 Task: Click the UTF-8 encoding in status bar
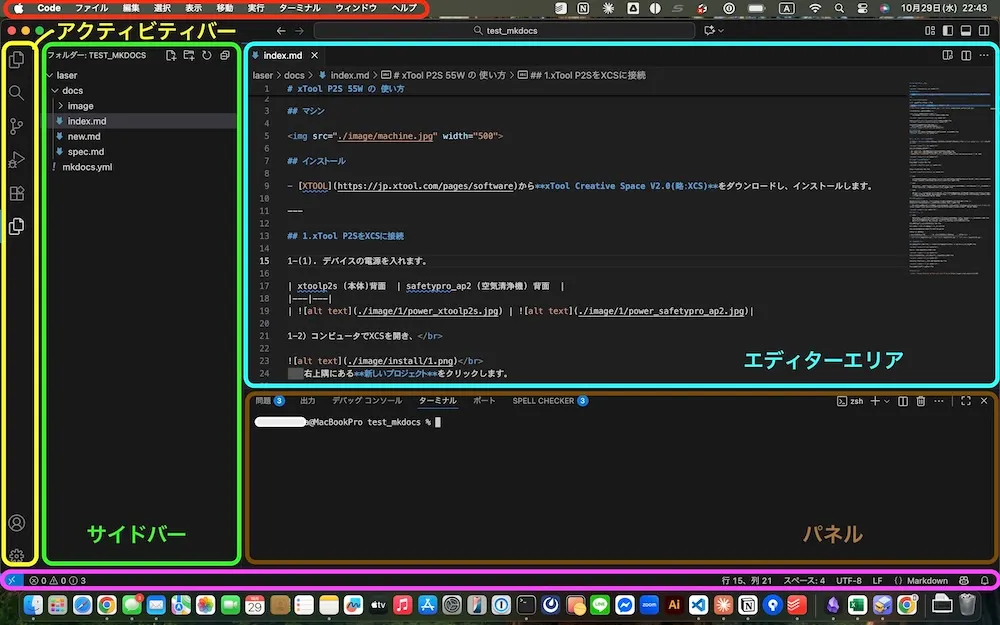[848, 580]
